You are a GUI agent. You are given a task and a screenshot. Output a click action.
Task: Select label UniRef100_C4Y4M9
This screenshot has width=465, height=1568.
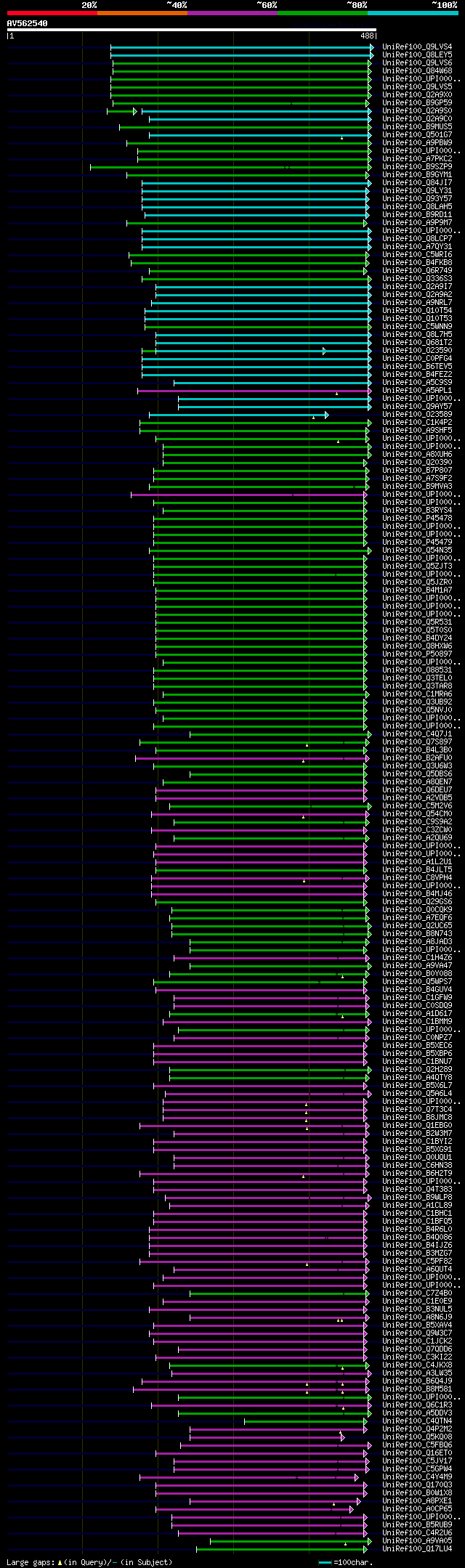pos(417,1477)
